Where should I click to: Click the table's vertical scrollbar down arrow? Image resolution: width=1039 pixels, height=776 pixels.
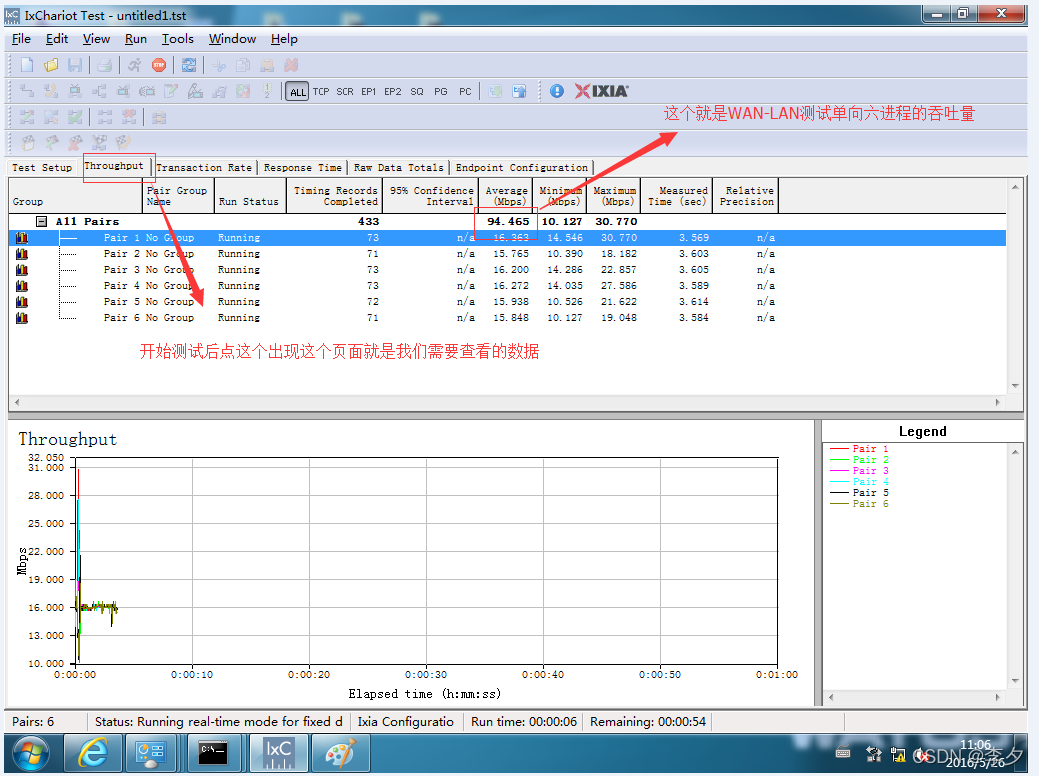[1015, 386]
